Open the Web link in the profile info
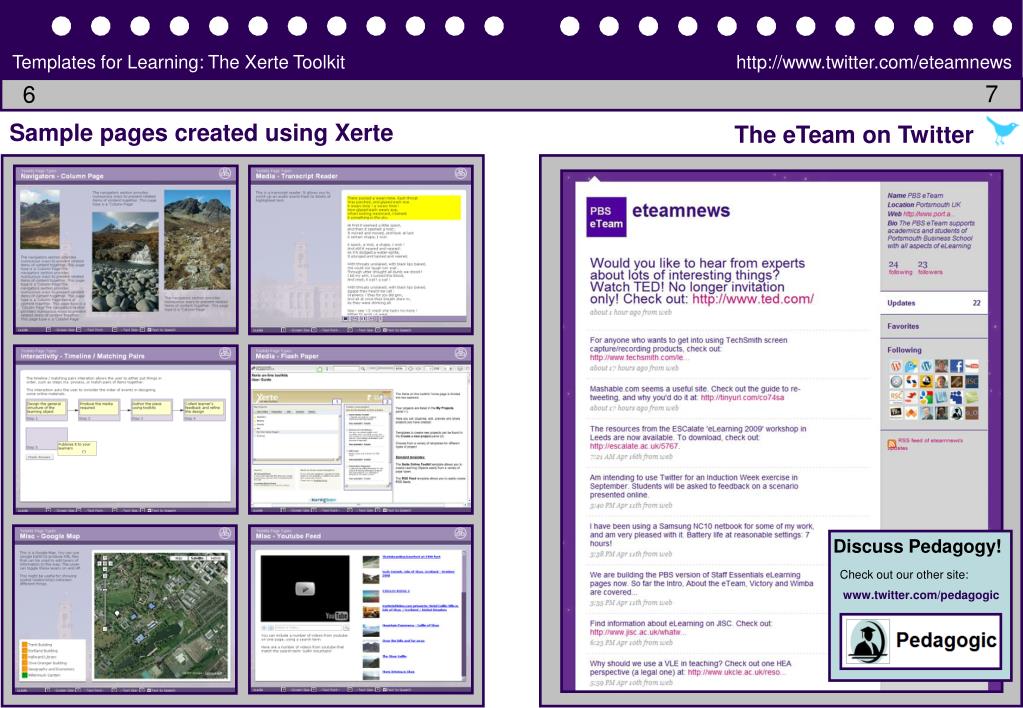 point(928,213)
